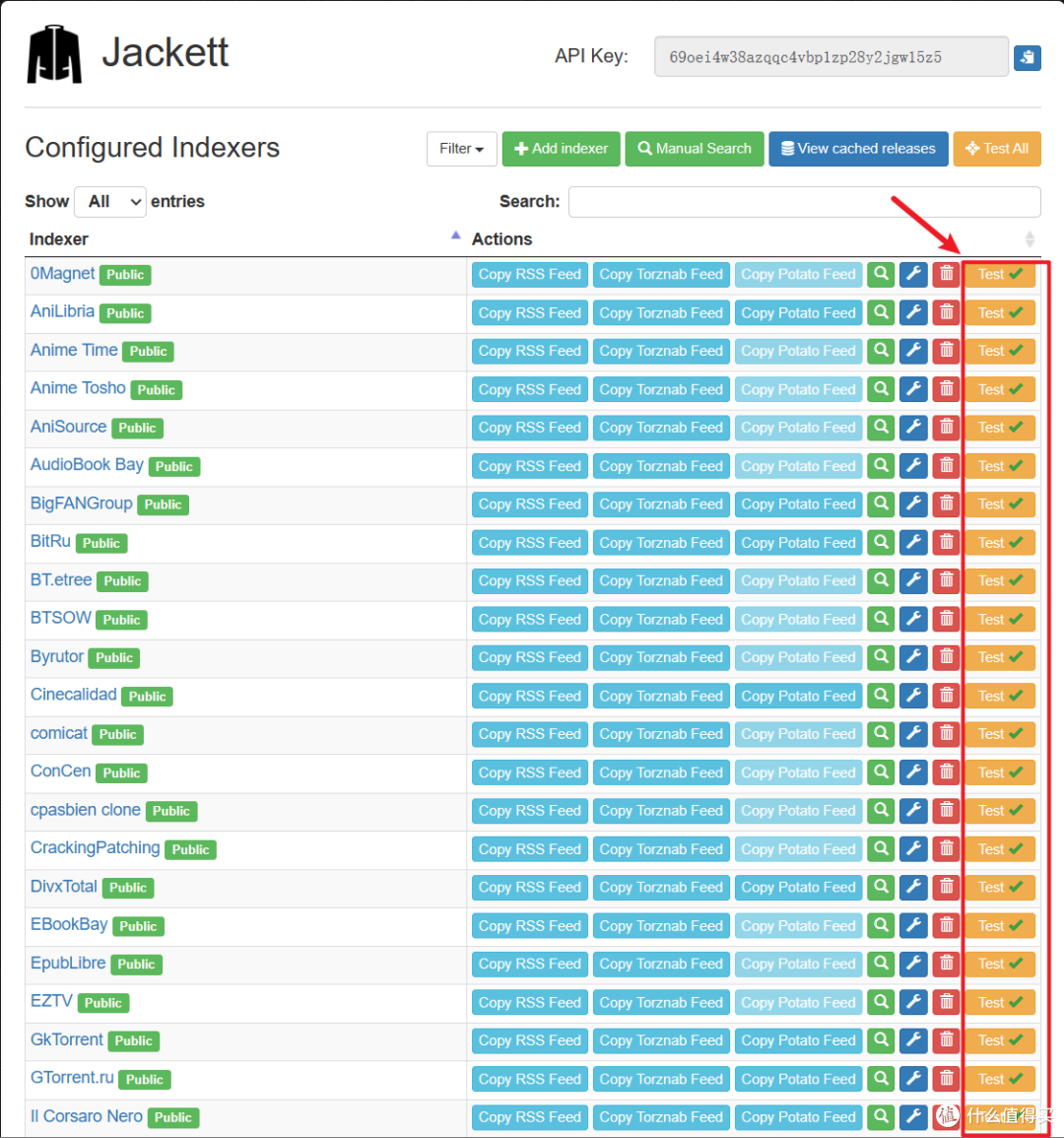The height and width of the screenshot is (1138, 1064).
Task: Configure Byrutor with its wrench icon
Action: click(x=914, y=657)
